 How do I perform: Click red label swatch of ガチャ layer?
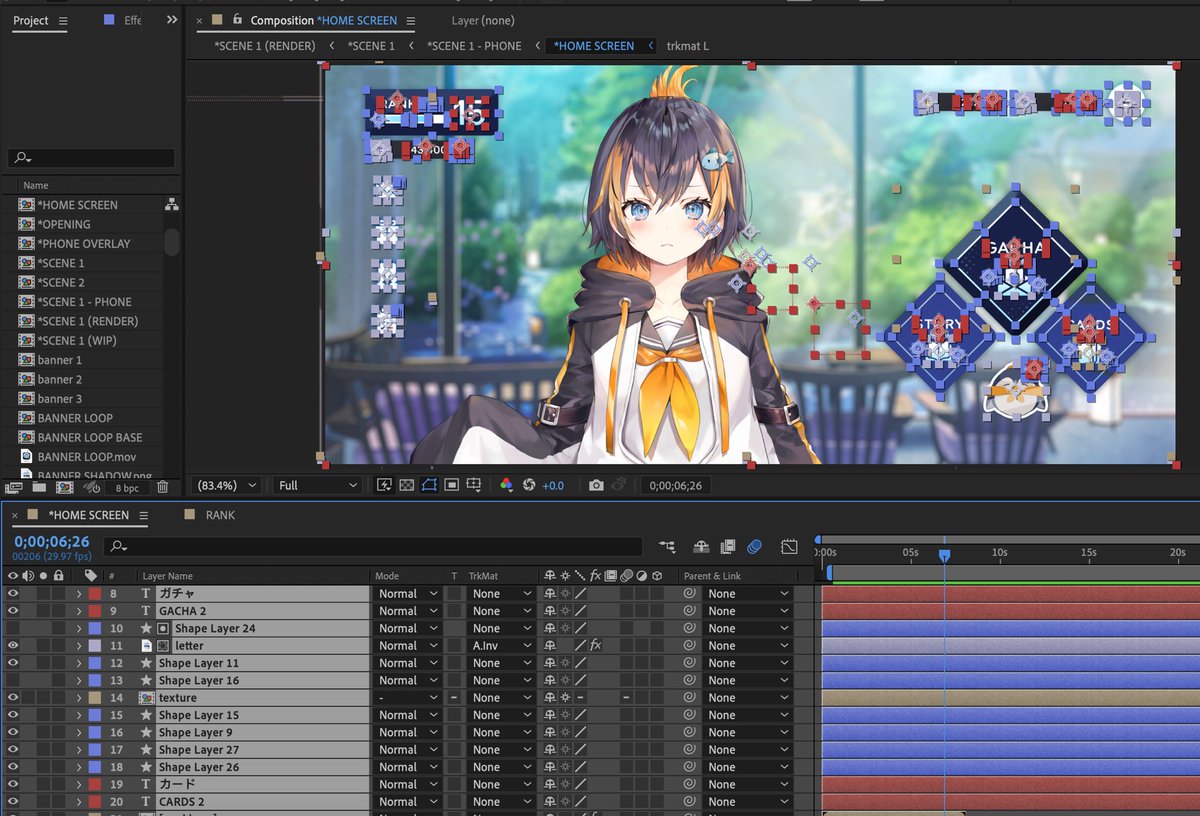coord(95,593)
